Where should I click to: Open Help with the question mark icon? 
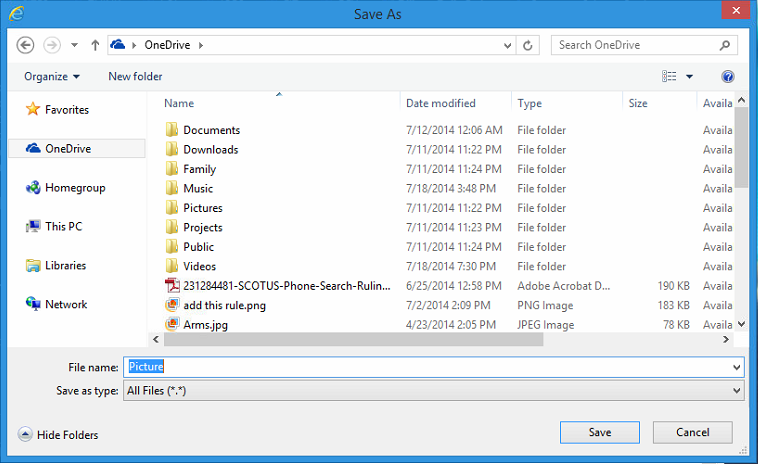pyautogui.click(x=728, y=76)
